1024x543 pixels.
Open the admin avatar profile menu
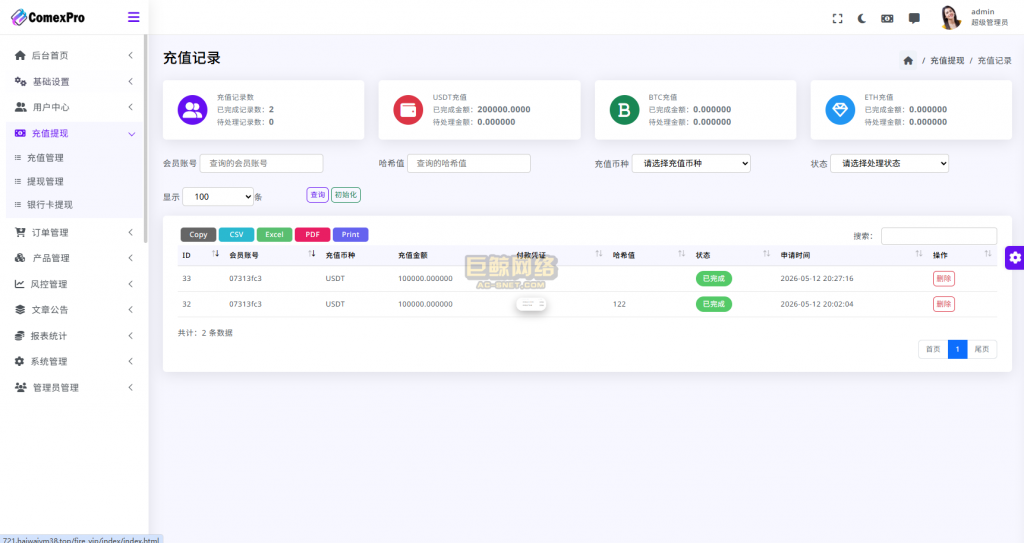point(950,18)
